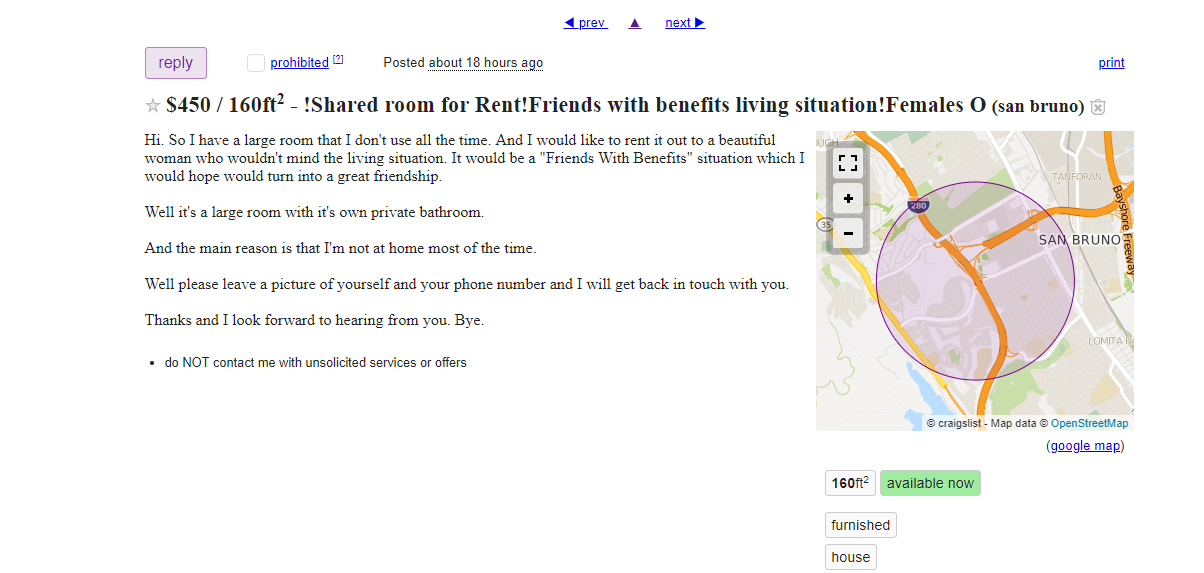Select the furnished attribute tag

(x=860, y=525)
